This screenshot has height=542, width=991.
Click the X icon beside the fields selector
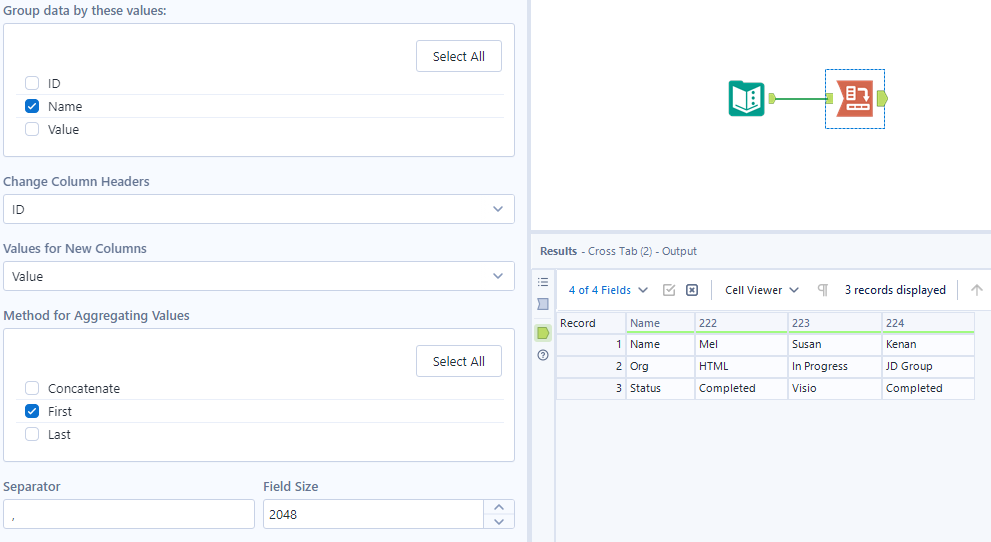point(691,290)
